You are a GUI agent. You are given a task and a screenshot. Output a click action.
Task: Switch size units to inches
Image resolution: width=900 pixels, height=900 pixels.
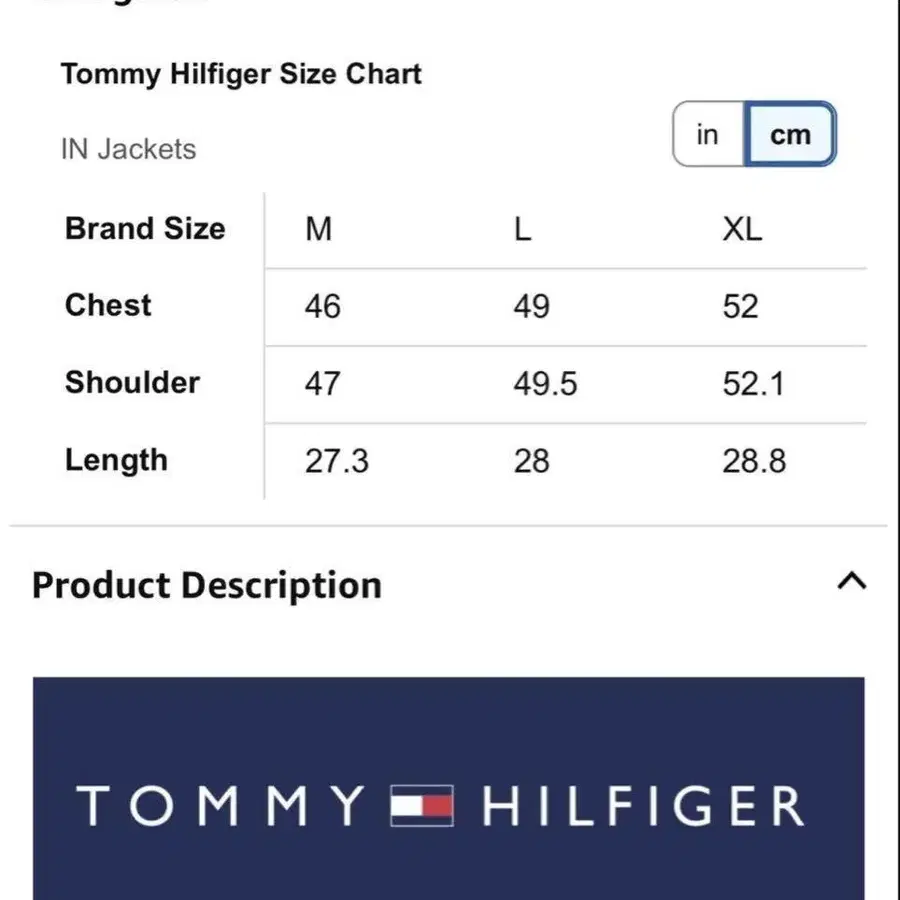708,134
